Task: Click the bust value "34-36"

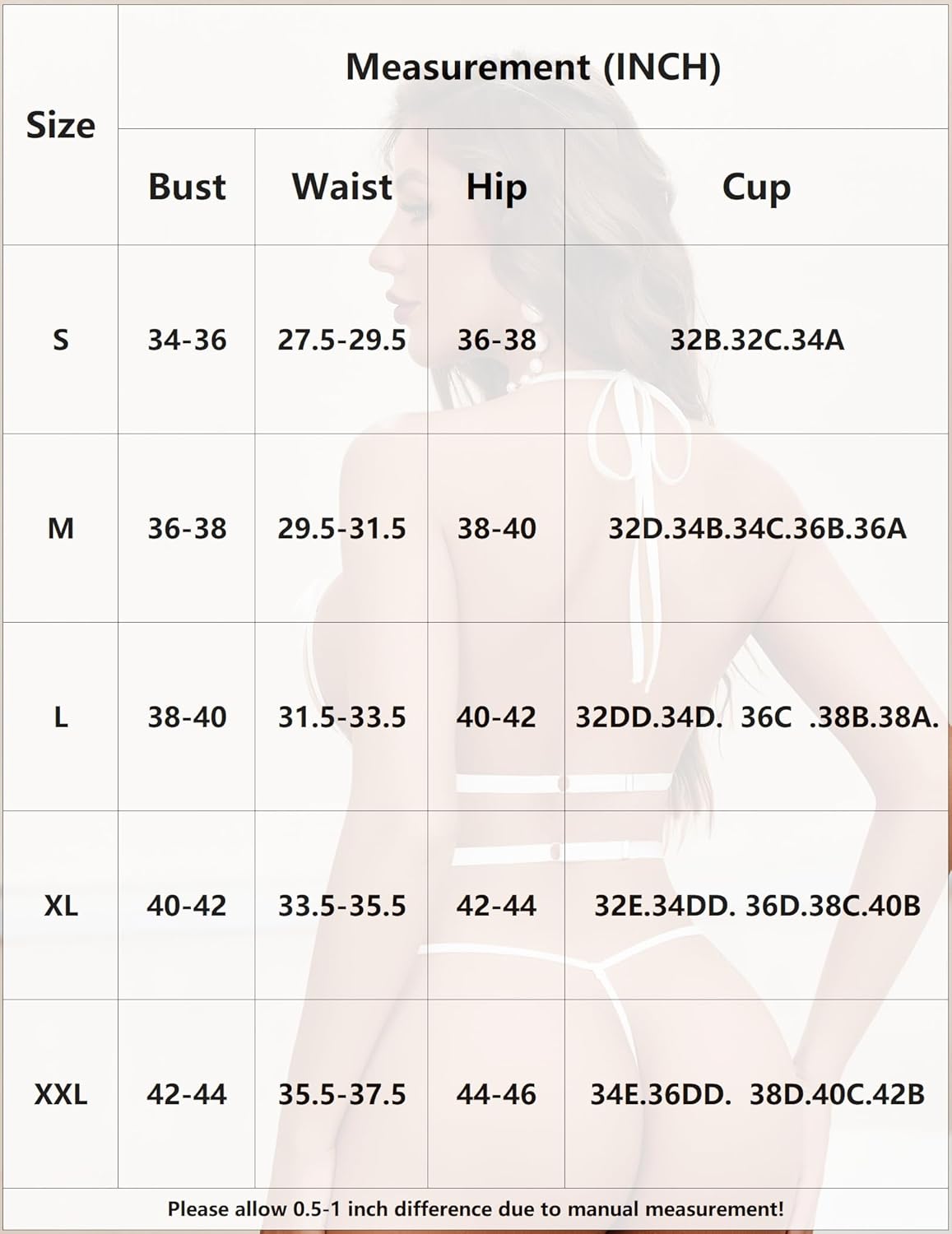Action: pyautogui.click(x=187, y=340)
